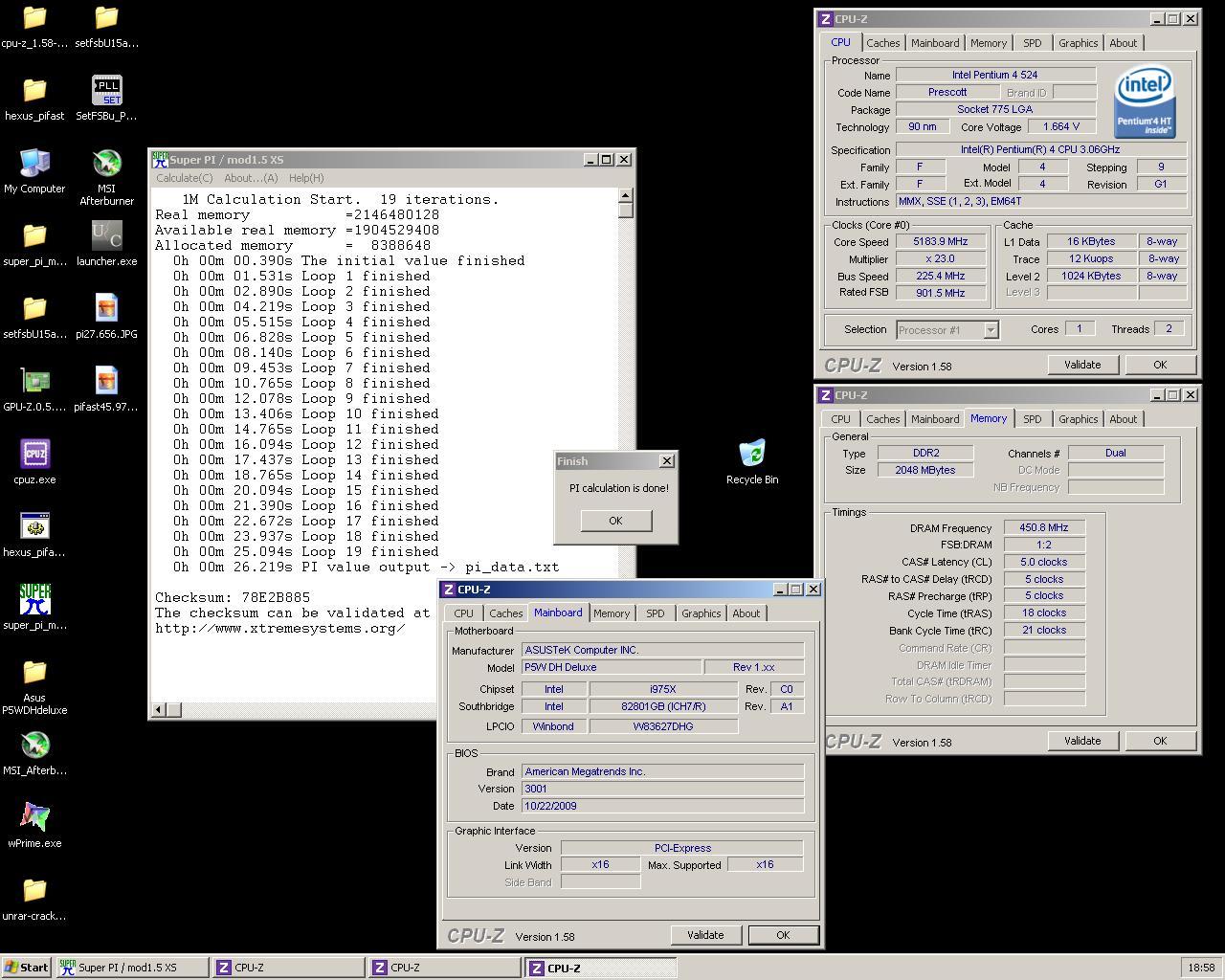Confirm OK in the Finish dialog

615,521
